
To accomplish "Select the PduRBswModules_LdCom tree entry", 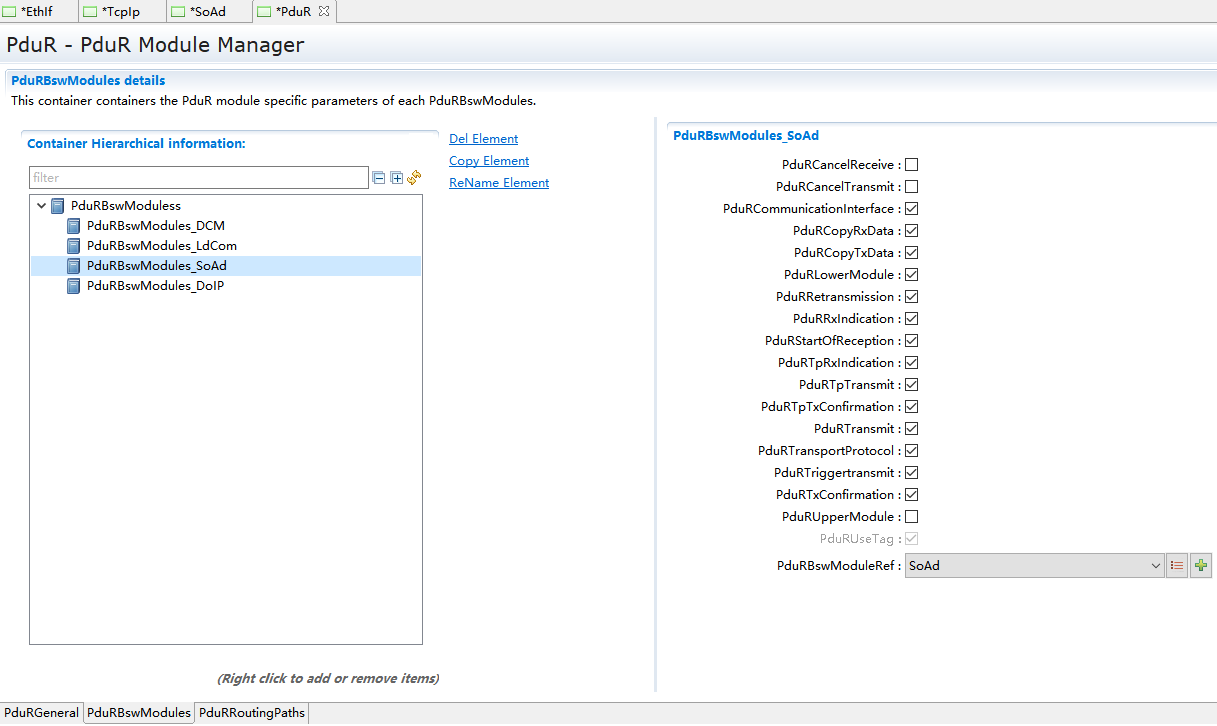I will click(x=161, y=246).
